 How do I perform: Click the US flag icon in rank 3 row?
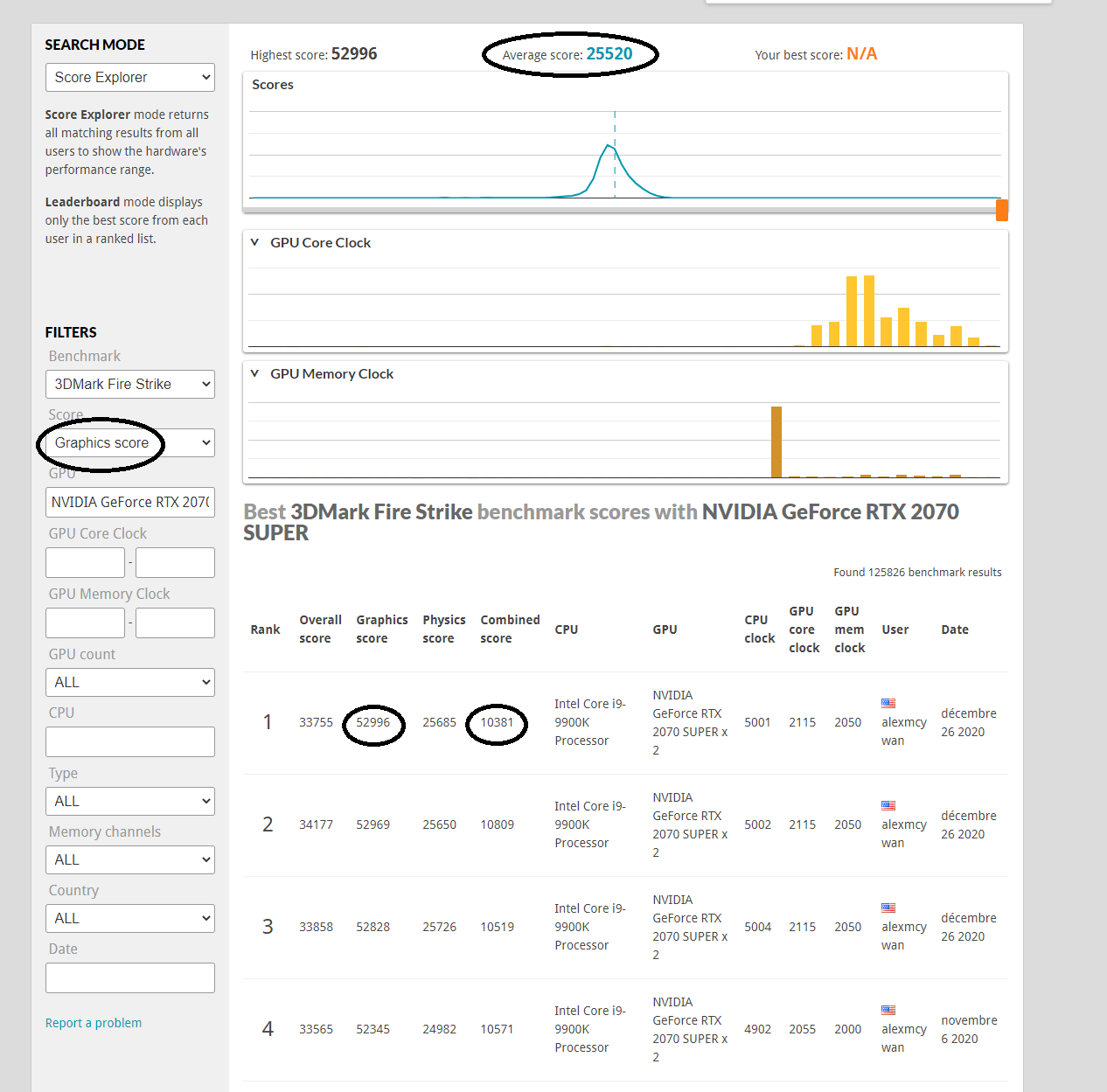pos(888,908)
